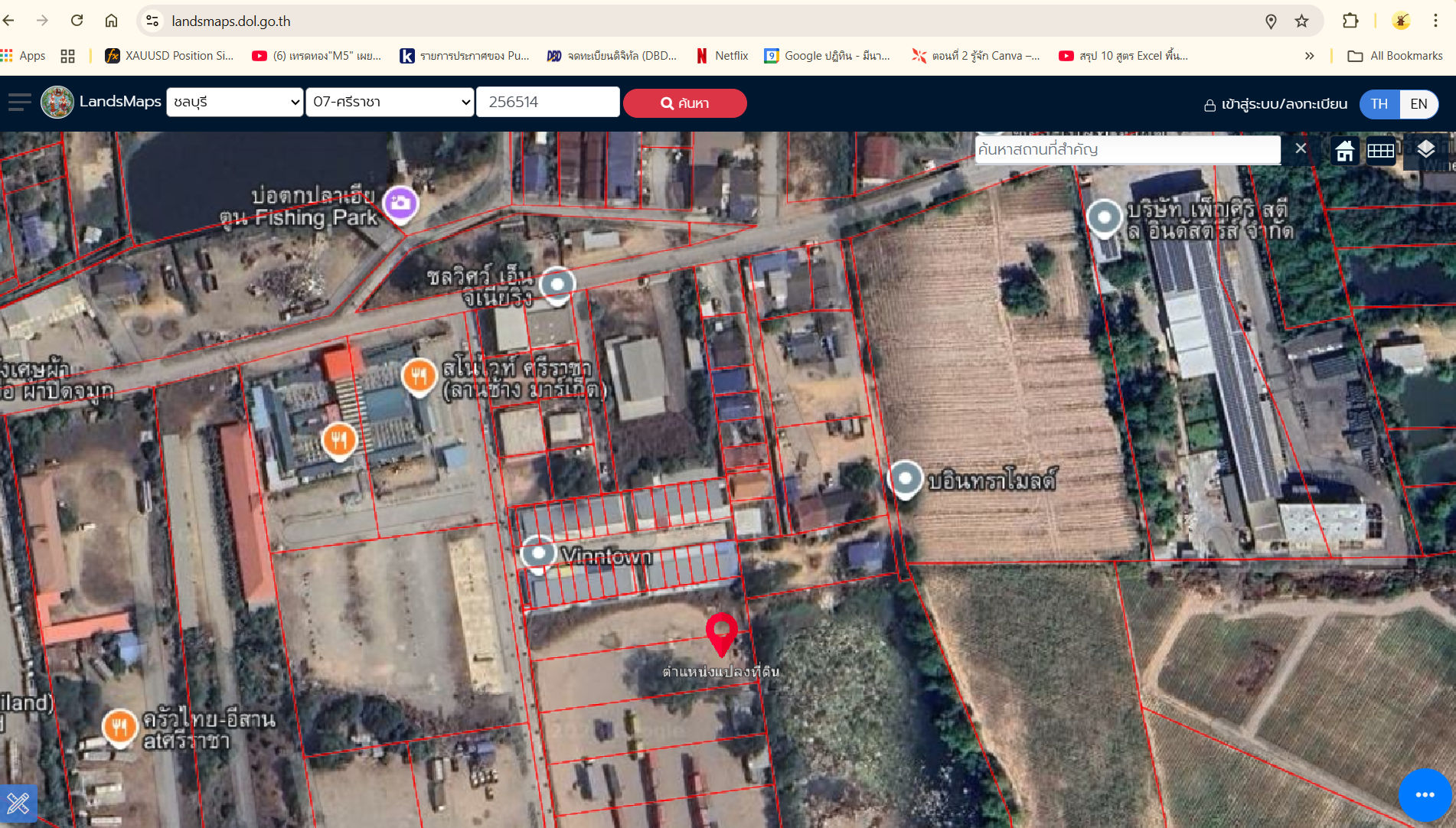Click the home icon on map toolbar
Screen dimensions: 1456x828
(x=1345, y=150)
